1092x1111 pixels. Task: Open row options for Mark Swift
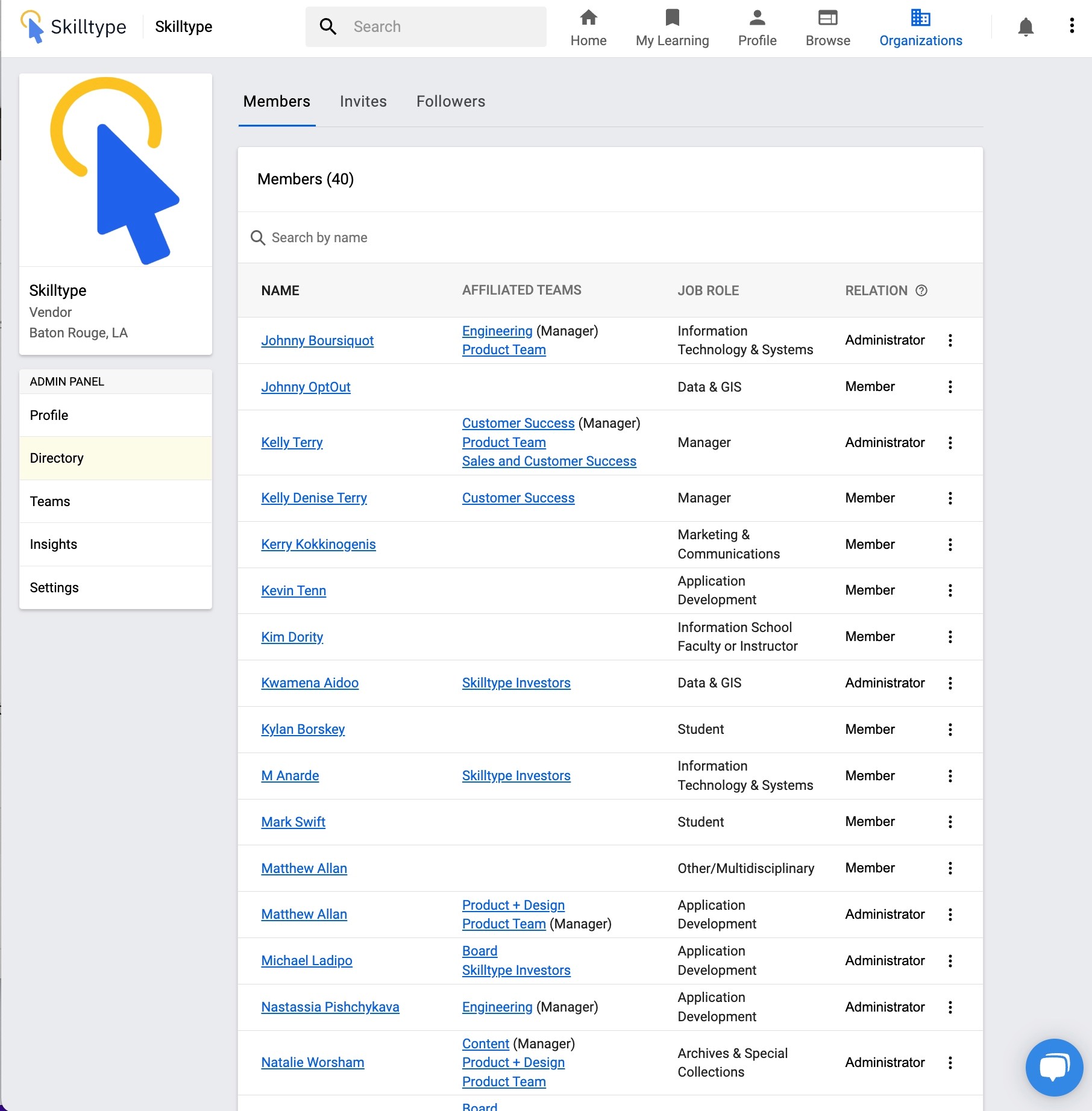coord(950,822)
